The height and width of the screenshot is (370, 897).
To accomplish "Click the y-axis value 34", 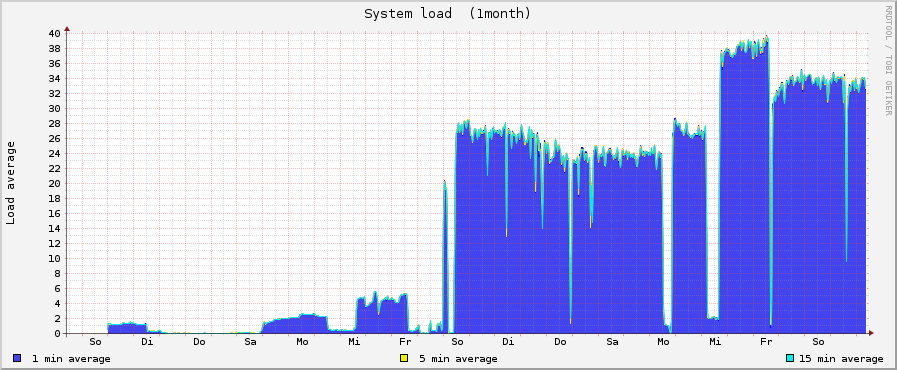I will point(54,78).
